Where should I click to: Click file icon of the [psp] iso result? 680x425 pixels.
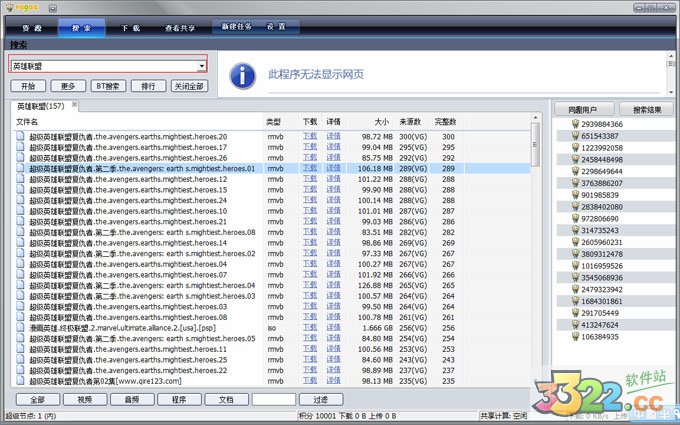tap(20, 328)
